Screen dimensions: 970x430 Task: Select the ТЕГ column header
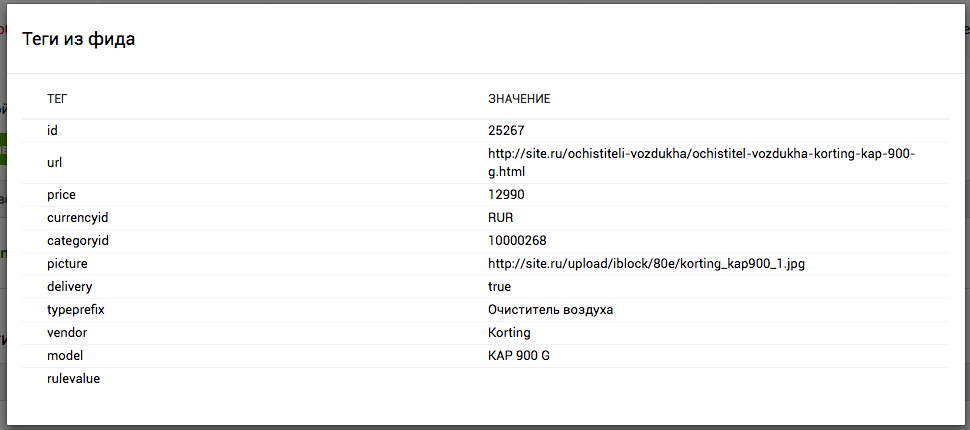[x=57, y=99]
